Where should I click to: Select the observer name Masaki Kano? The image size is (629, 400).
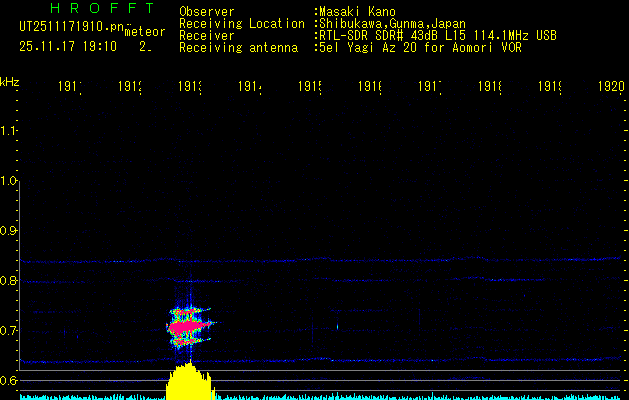357,12
